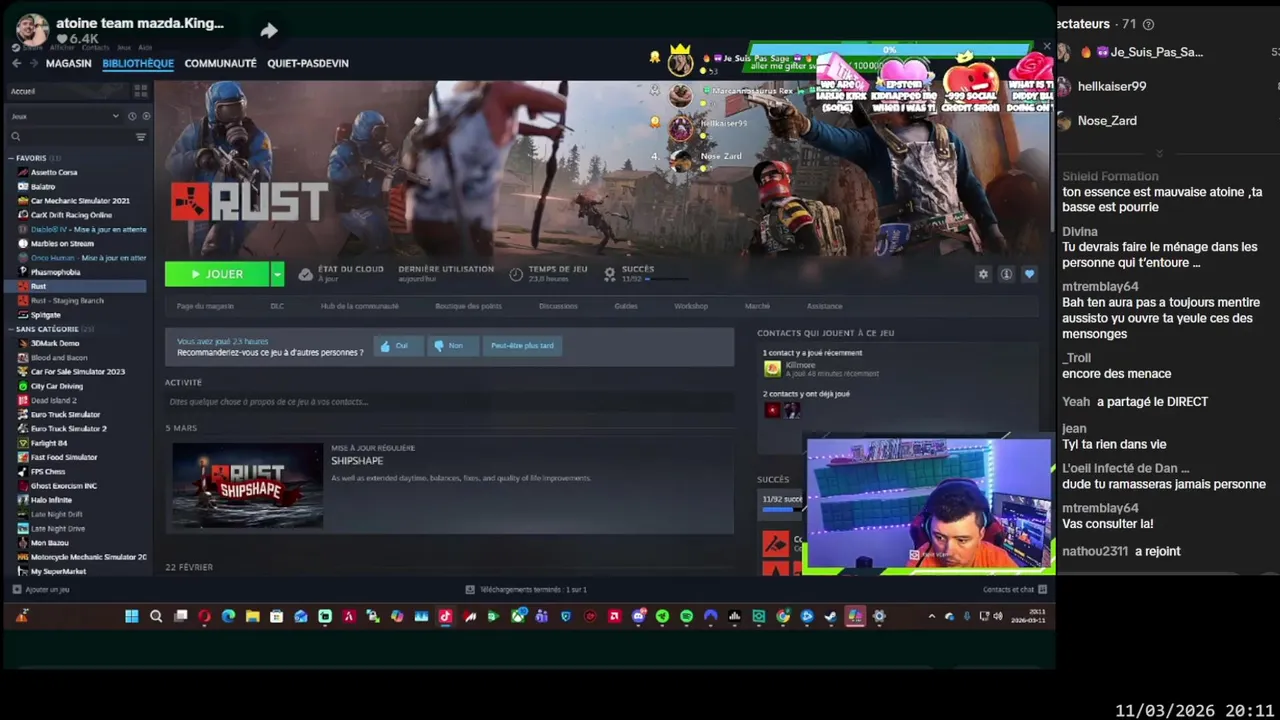Image resolution: width=1280 pixels, height=720 pixels.
Task: Select Balatro in the library list
Action: [x=43, y=187]
